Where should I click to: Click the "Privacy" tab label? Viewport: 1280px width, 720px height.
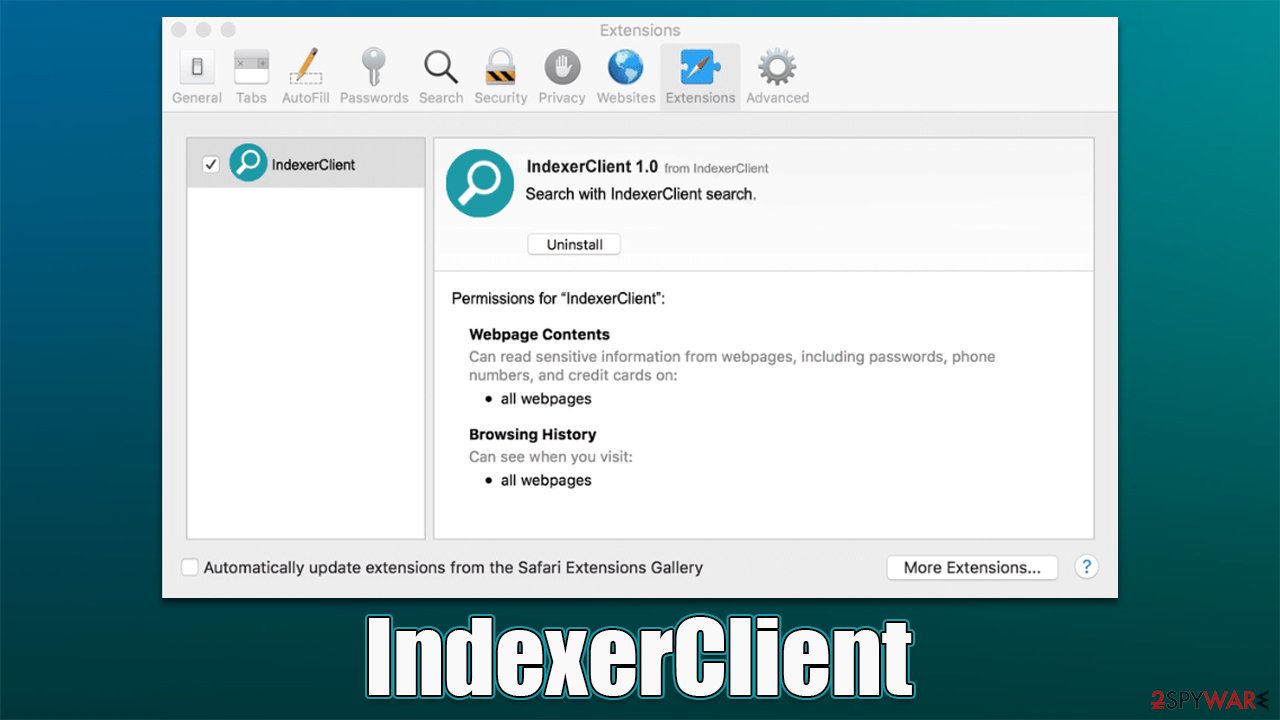(562, 98)
